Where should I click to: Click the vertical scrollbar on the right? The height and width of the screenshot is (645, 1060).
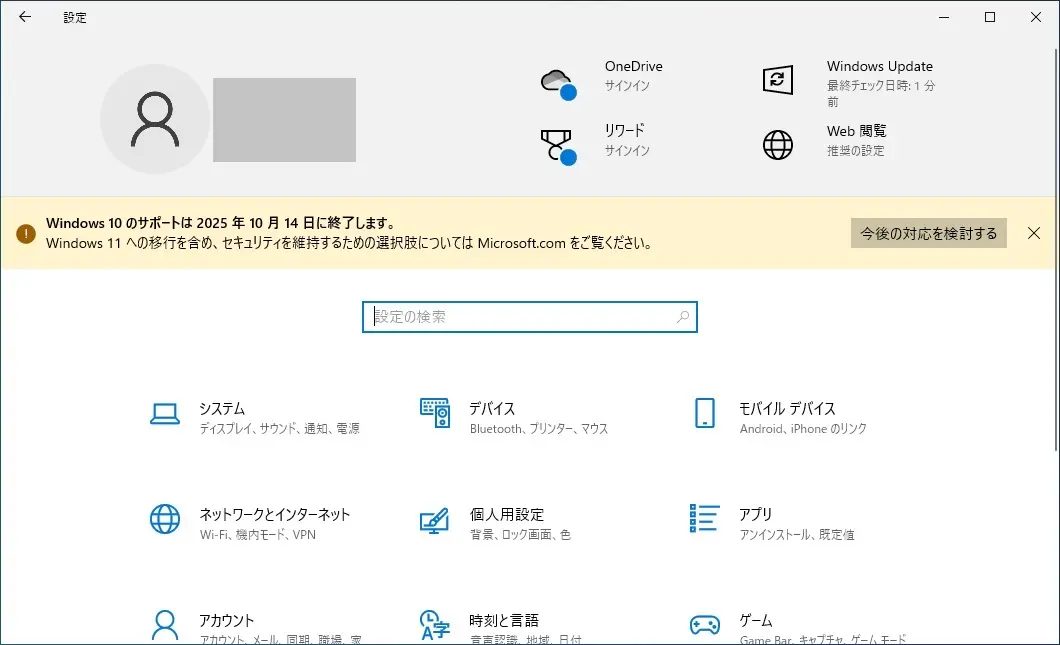1056,249
